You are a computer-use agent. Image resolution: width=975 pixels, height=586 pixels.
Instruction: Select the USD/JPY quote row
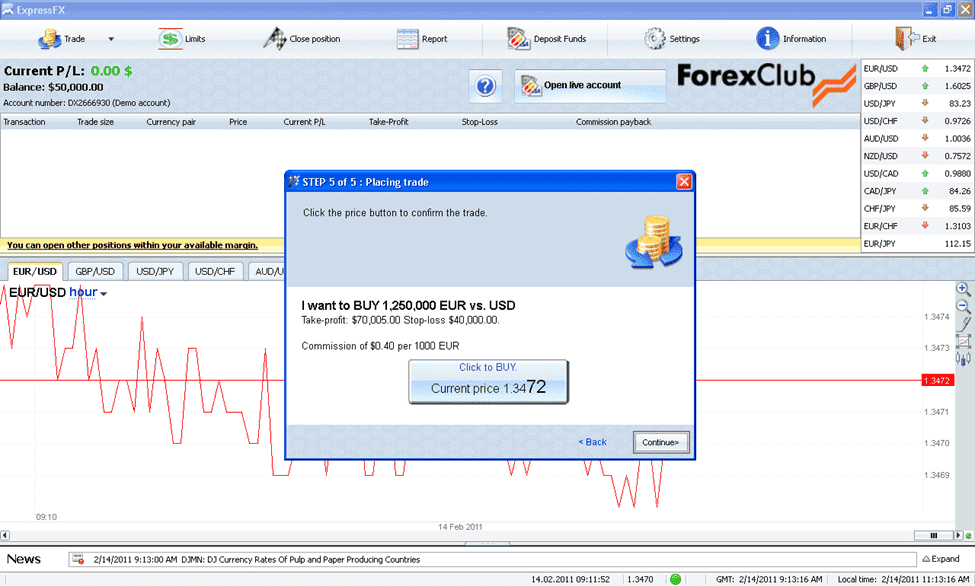(917, 103)
